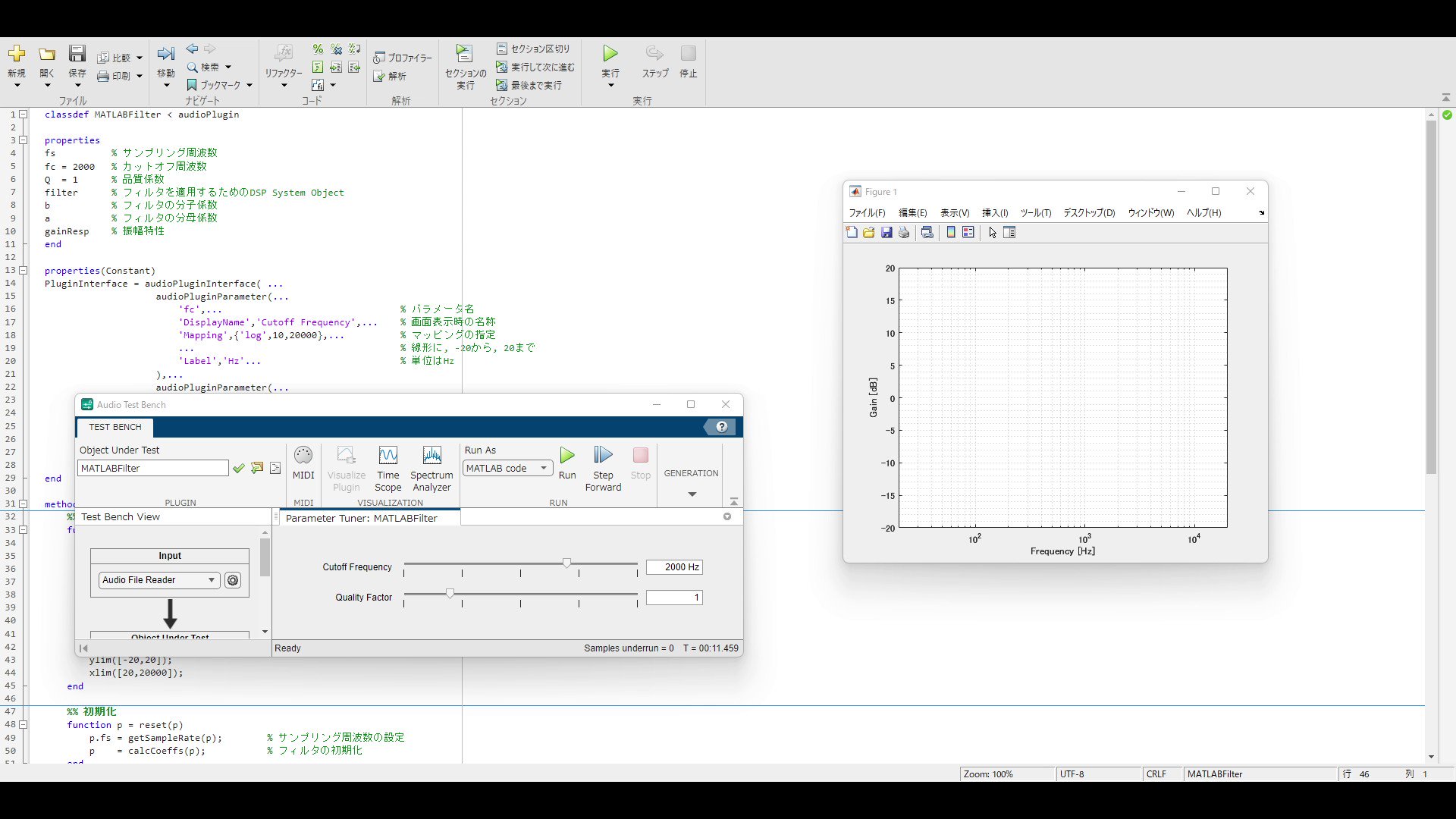The height and width of the screenshot is (819, 1456).
Task: Open the ツール(T) menu in Figure 1
Action: click(x=1036, y=213)
